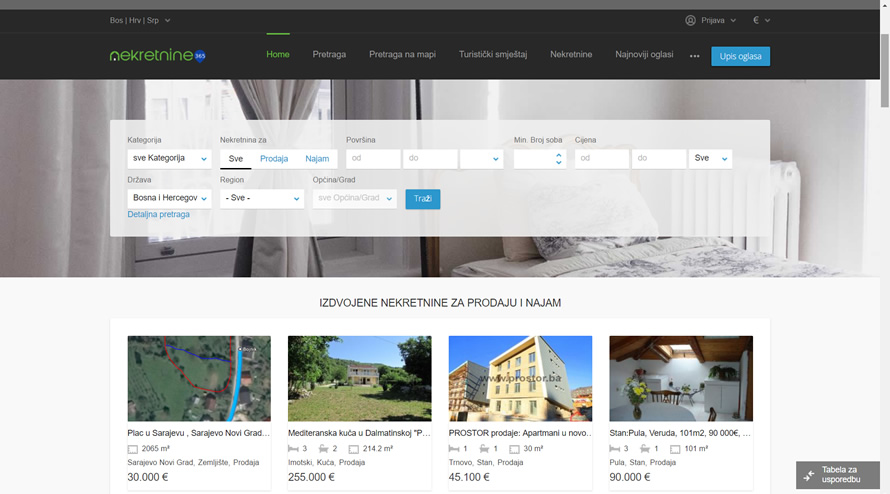Select Najam listing type option

click(317, 159)
